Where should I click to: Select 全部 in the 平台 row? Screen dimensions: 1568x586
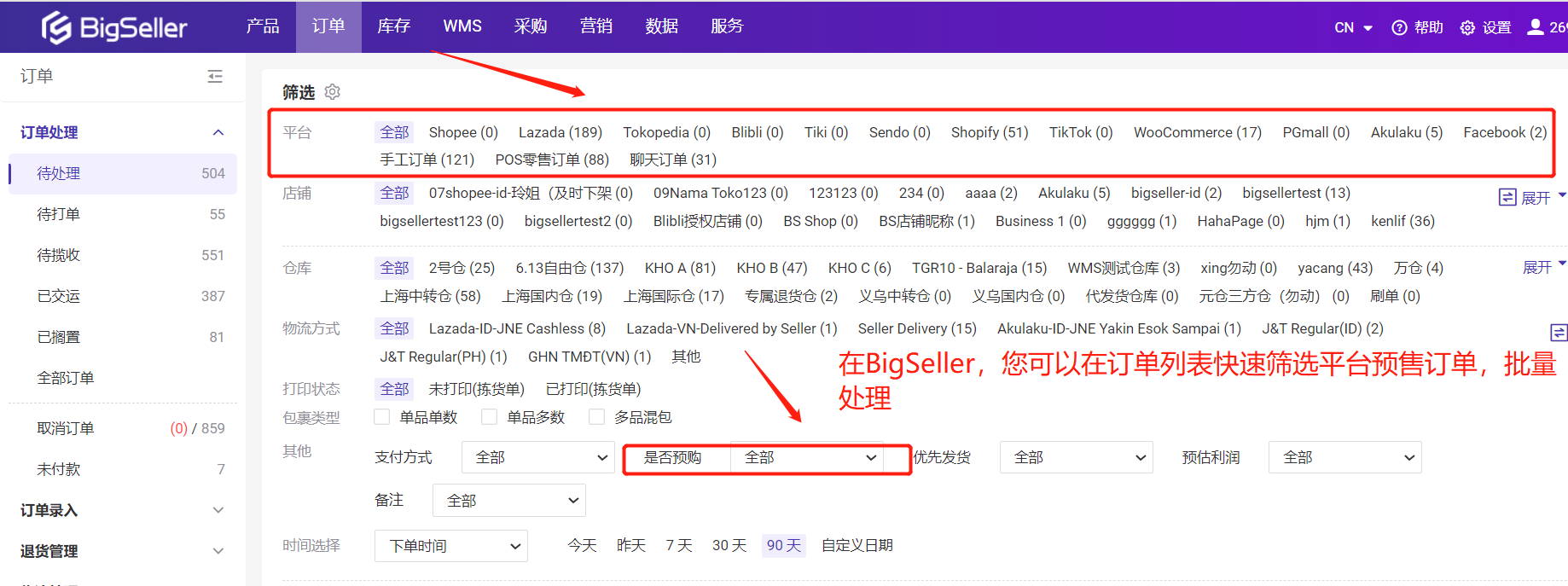(x=394, y=132)
